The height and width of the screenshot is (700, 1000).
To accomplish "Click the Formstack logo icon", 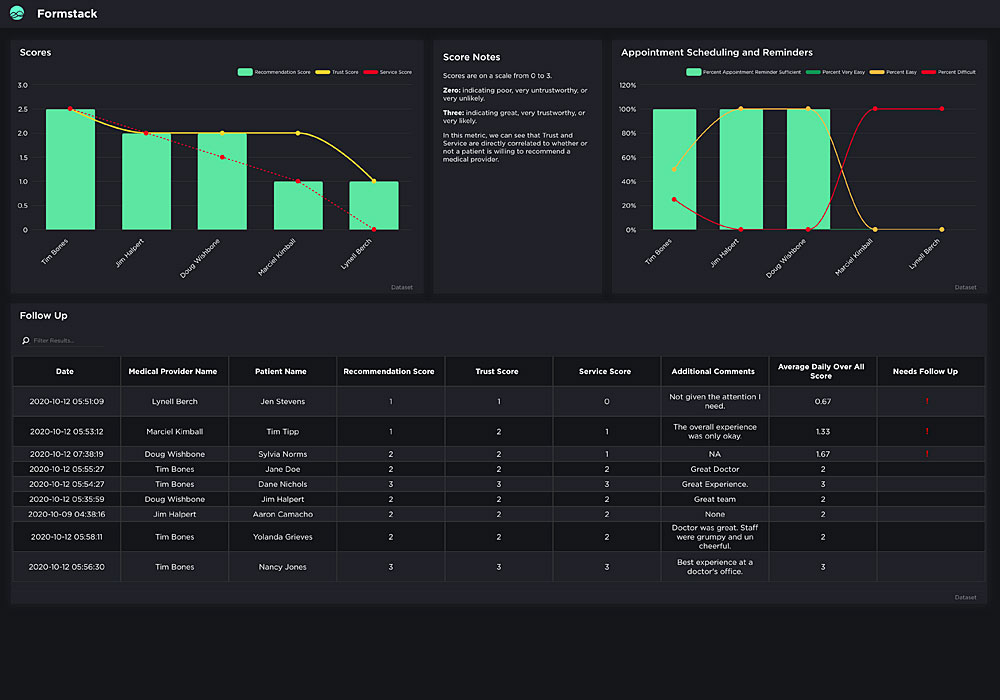I will [17, 13].
